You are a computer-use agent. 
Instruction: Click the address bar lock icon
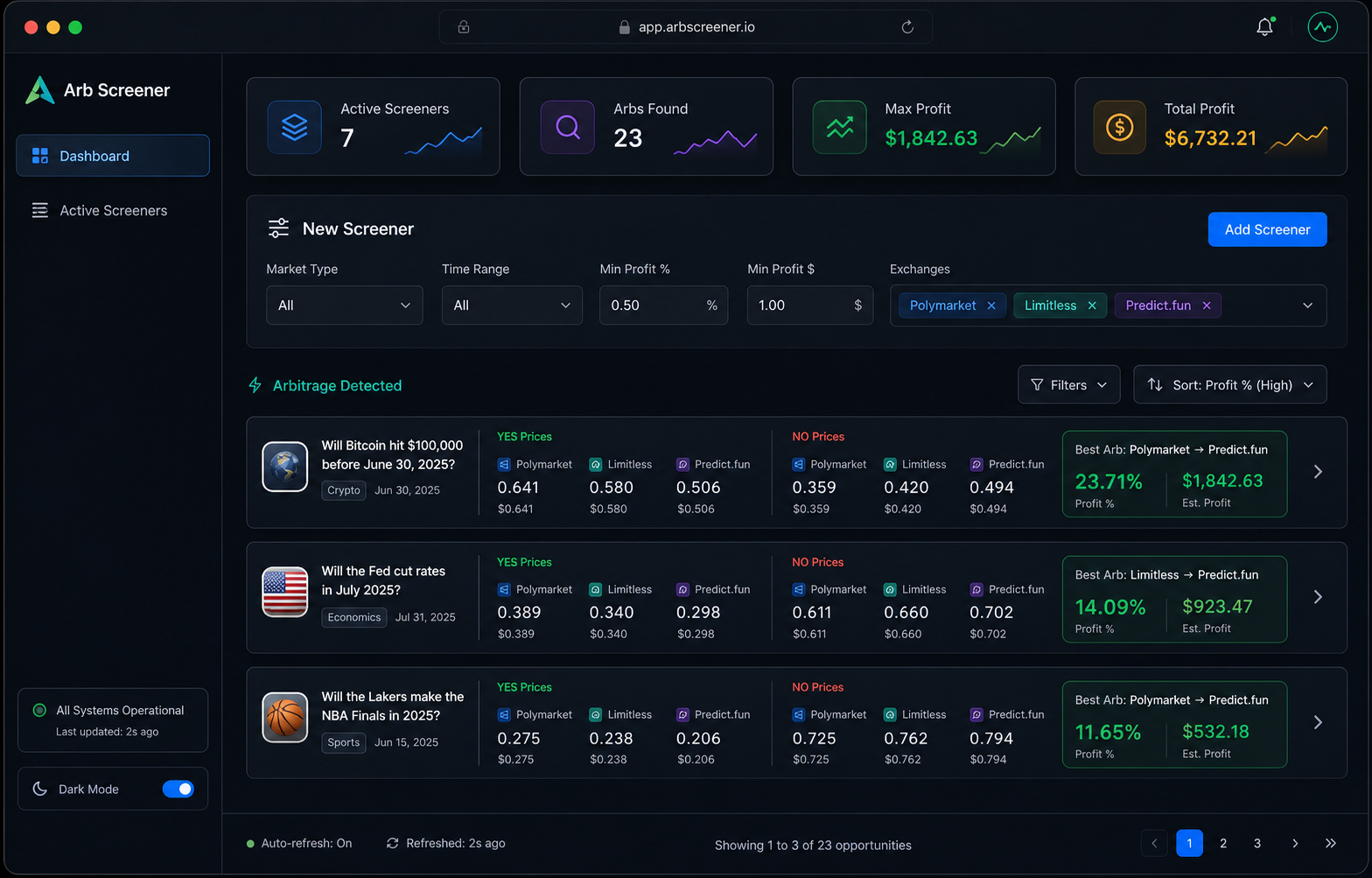(624, 27)
